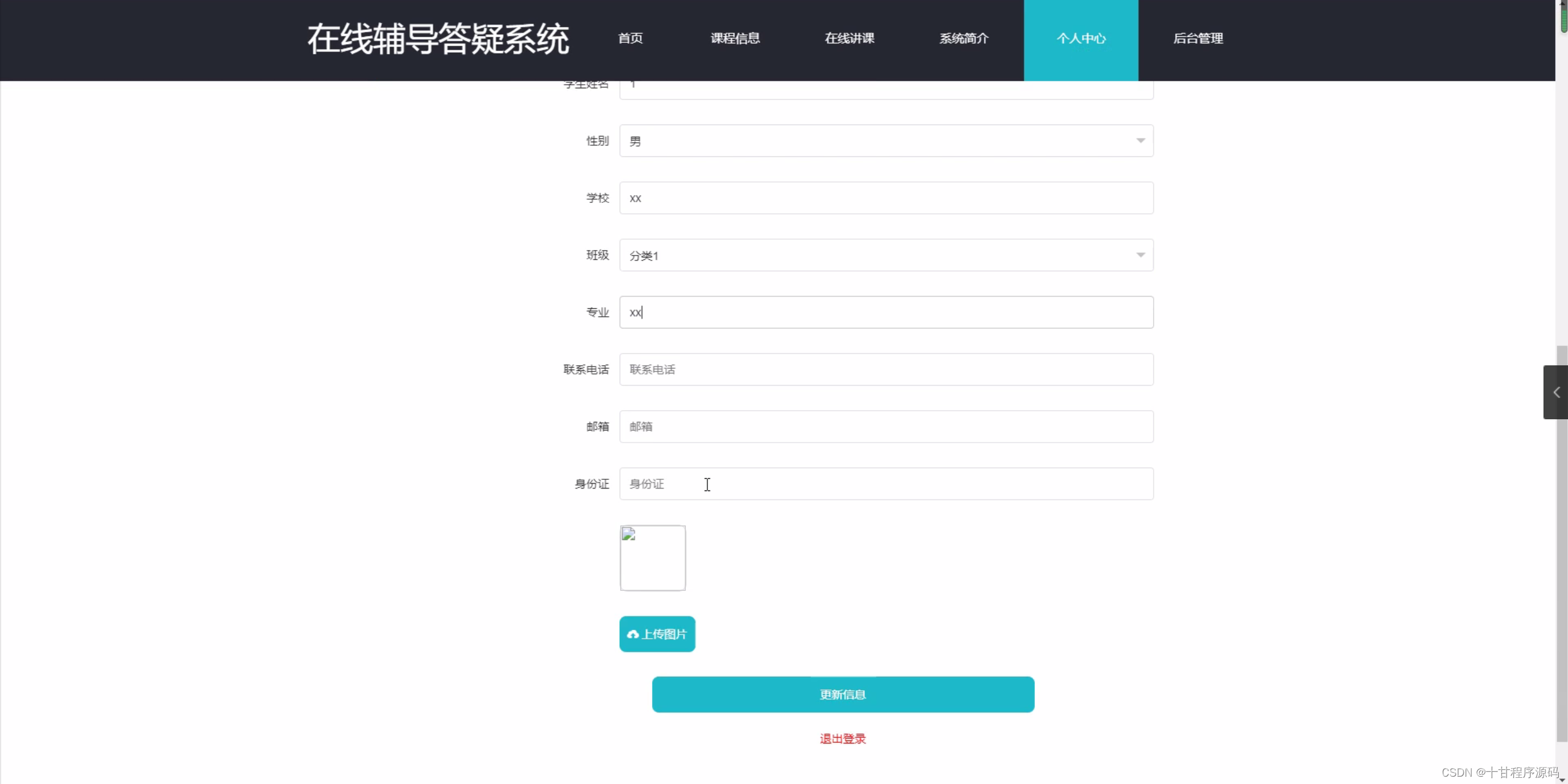This screenshot has width=1568, height=784.
Task: Select the profile photo thumbnail
Action: point(652,558)
